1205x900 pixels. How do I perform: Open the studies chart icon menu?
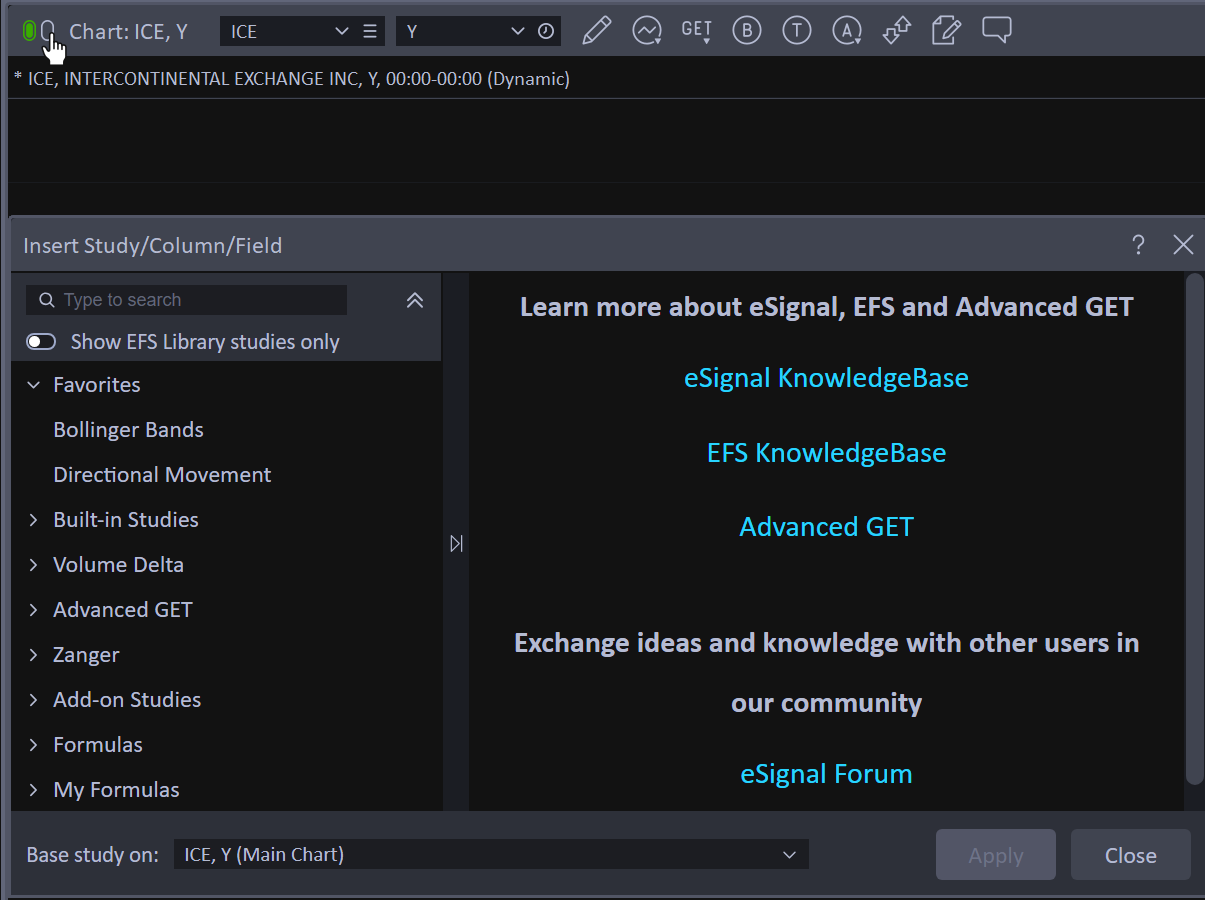tap(647, 31)
